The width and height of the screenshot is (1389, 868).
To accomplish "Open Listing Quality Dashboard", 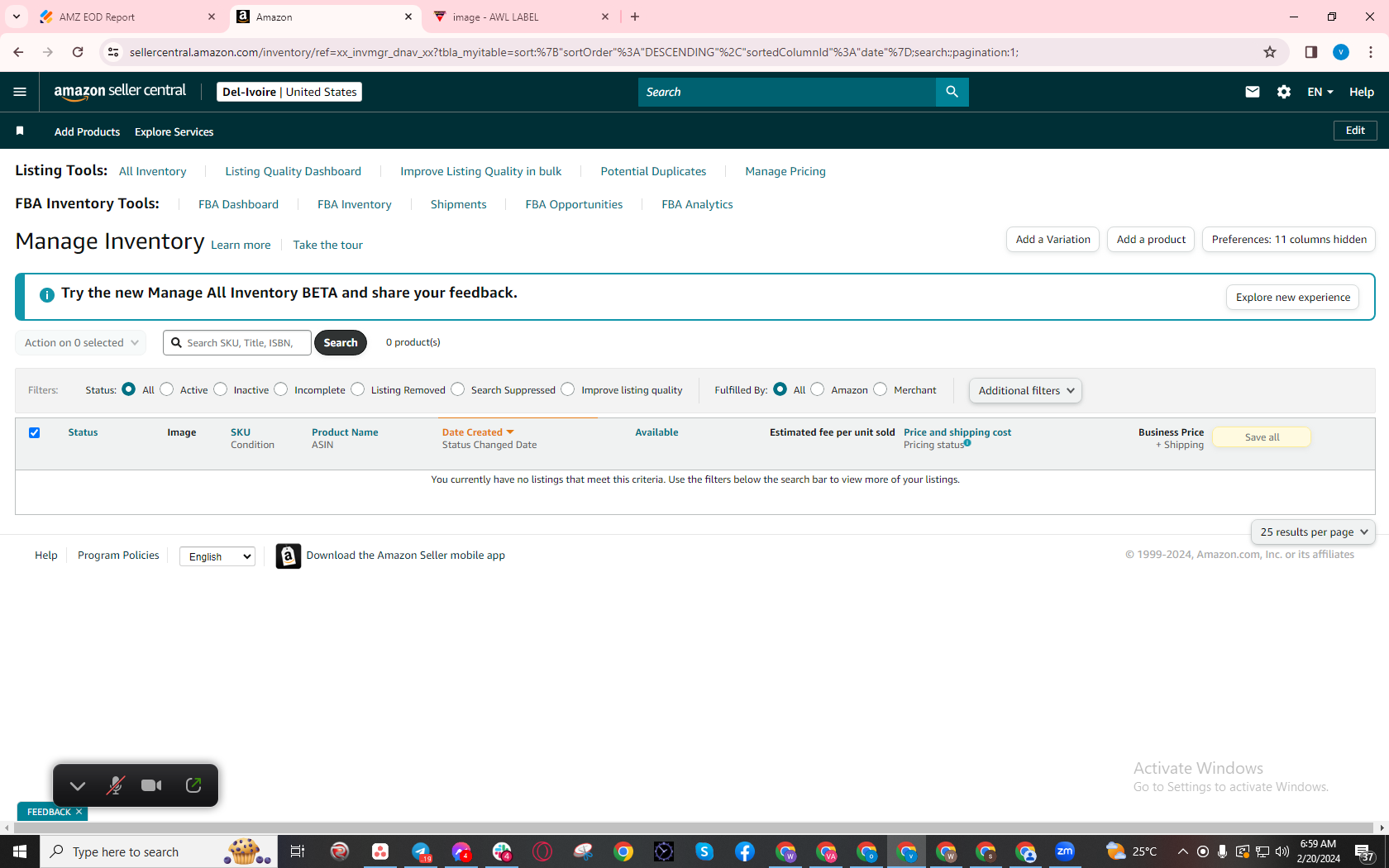I will 294,171.
